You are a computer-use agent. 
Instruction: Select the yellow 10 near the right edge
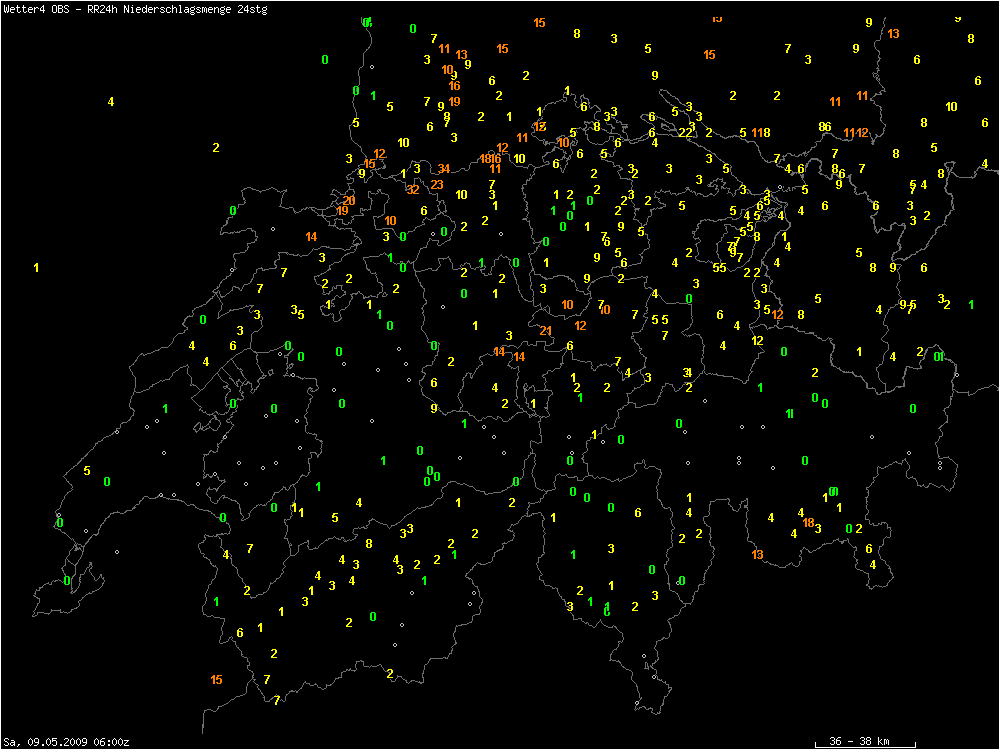(x=951, y=106)
